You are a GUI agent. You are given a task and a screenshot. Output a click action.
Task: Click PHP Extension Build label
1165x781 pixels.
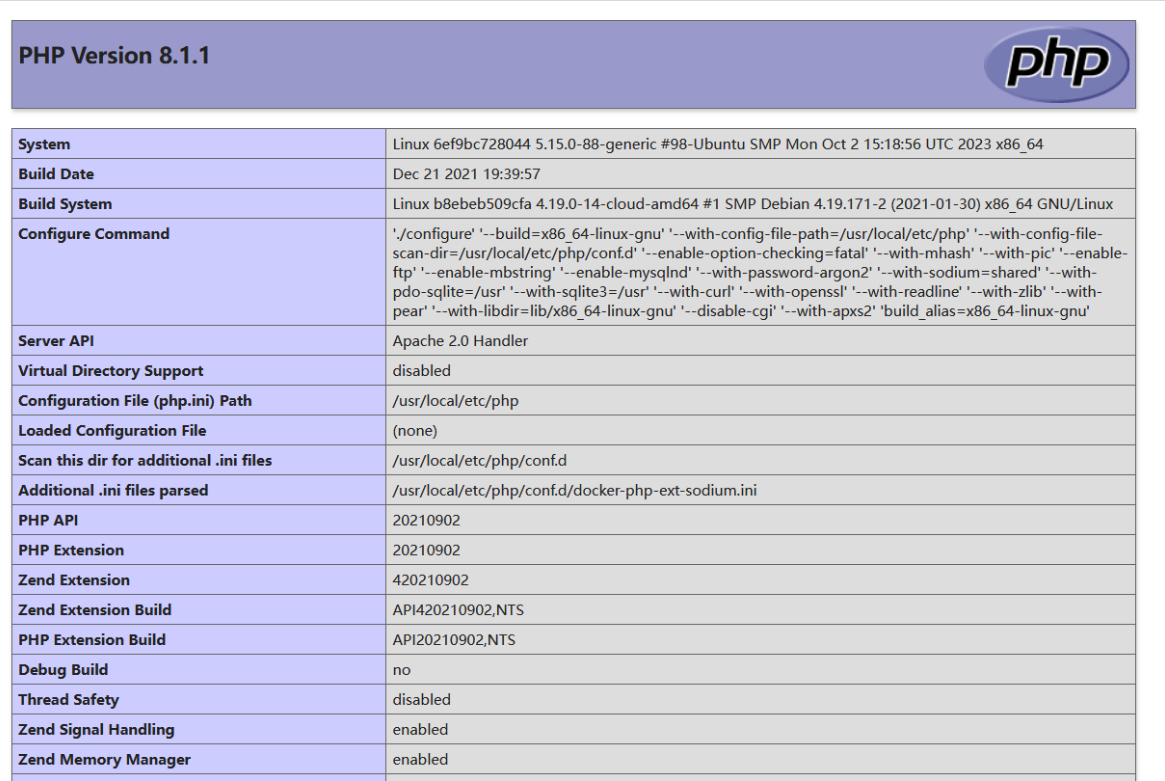coord(92,640)
